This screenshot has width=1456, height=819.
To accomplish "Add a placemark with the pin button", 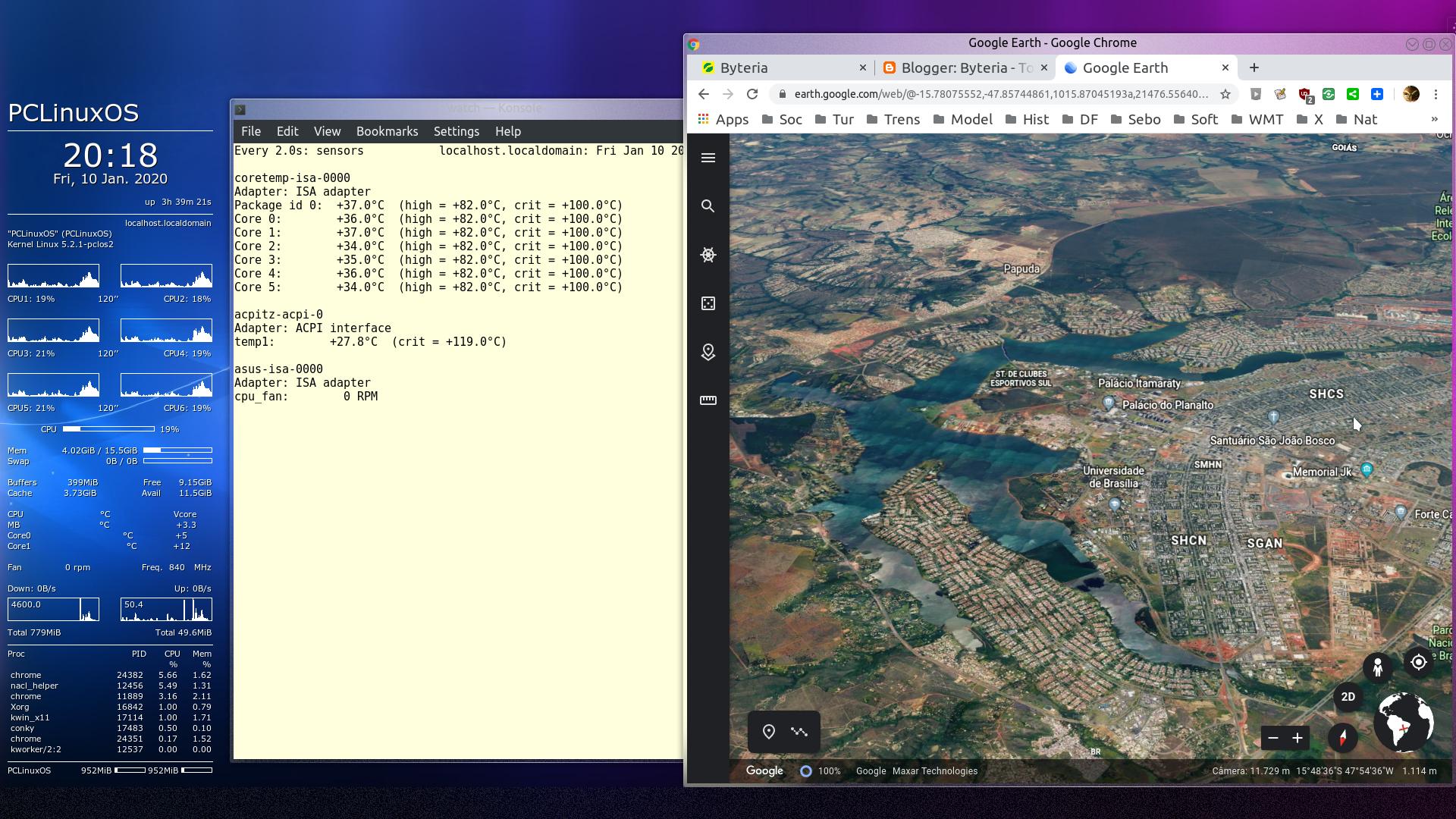I will [x=768, y=732].
